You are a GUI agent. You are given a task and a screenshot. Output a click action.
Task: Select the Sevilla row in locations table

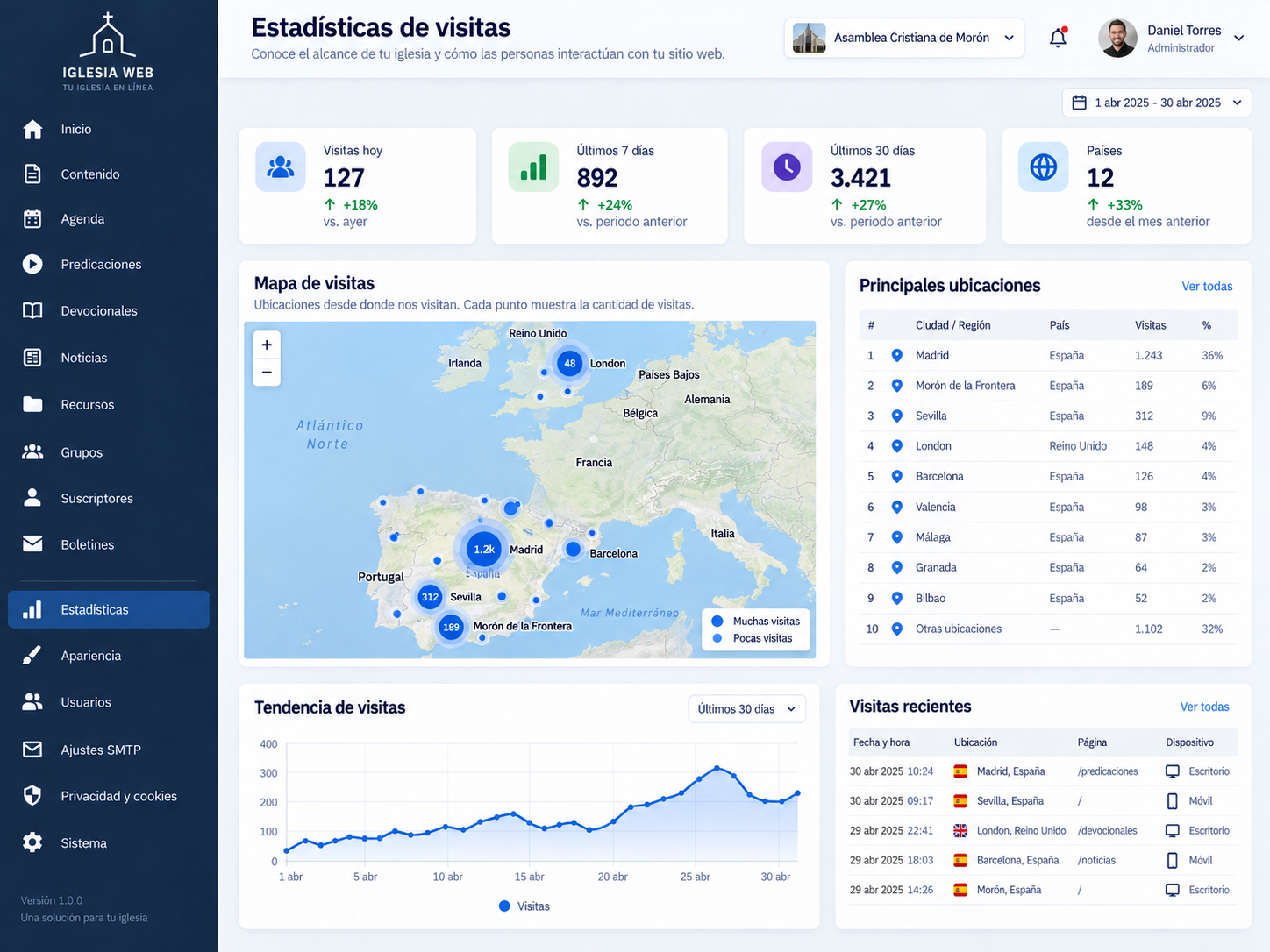click(x=1048, y=416)
